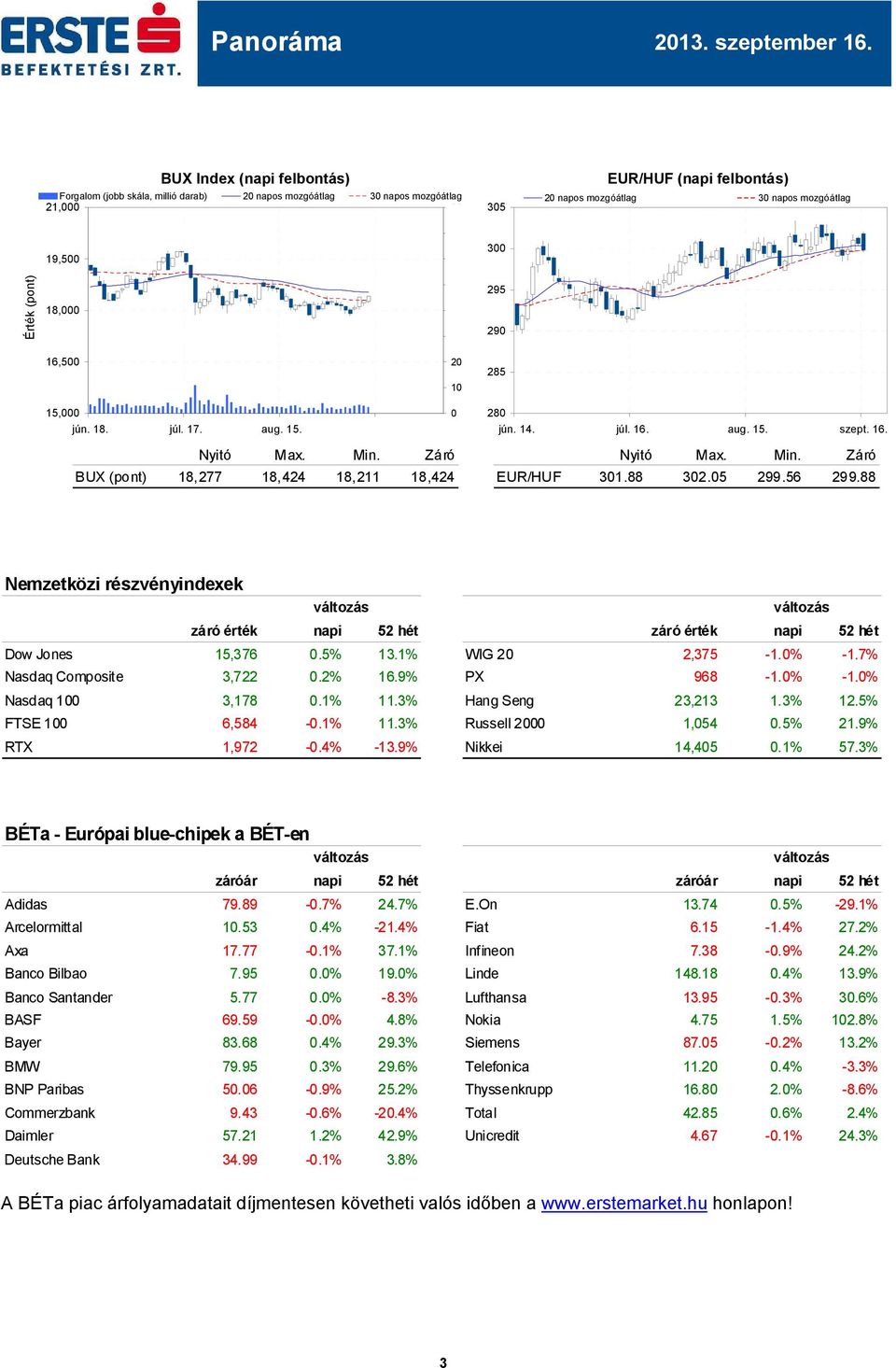
Task: Open the www.erstemarket.hu link
Action: 623,1203
